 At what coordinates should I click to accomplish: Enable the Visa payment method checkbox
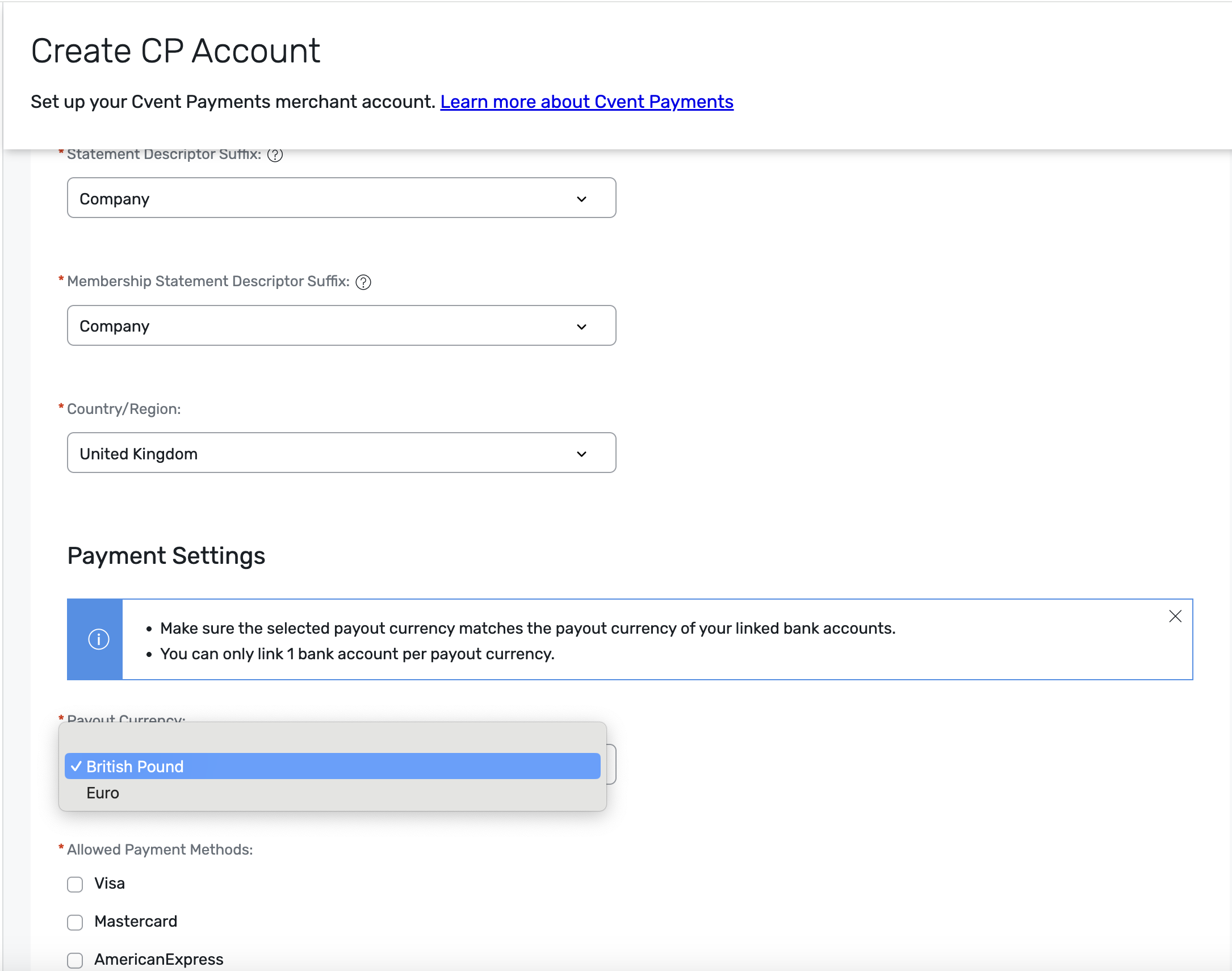pyautogui.click(x=75, y=884)
